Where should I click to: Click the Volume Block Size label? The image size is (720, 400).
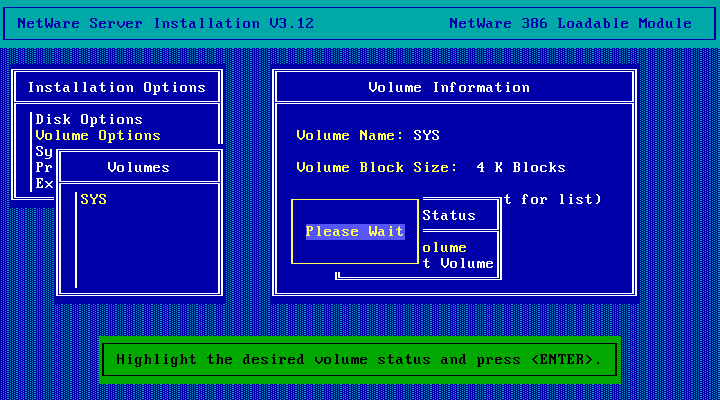377,168
